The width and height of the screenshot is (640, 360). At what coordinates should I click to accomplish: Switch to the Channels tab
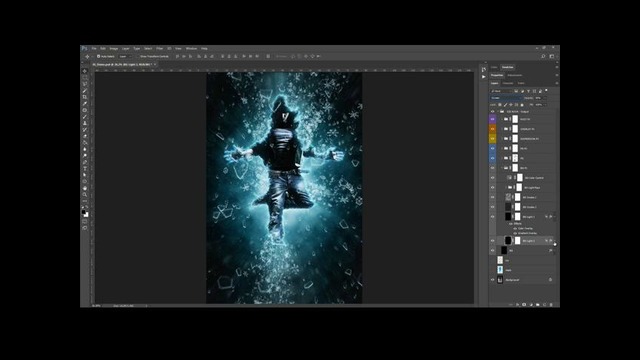507,83
